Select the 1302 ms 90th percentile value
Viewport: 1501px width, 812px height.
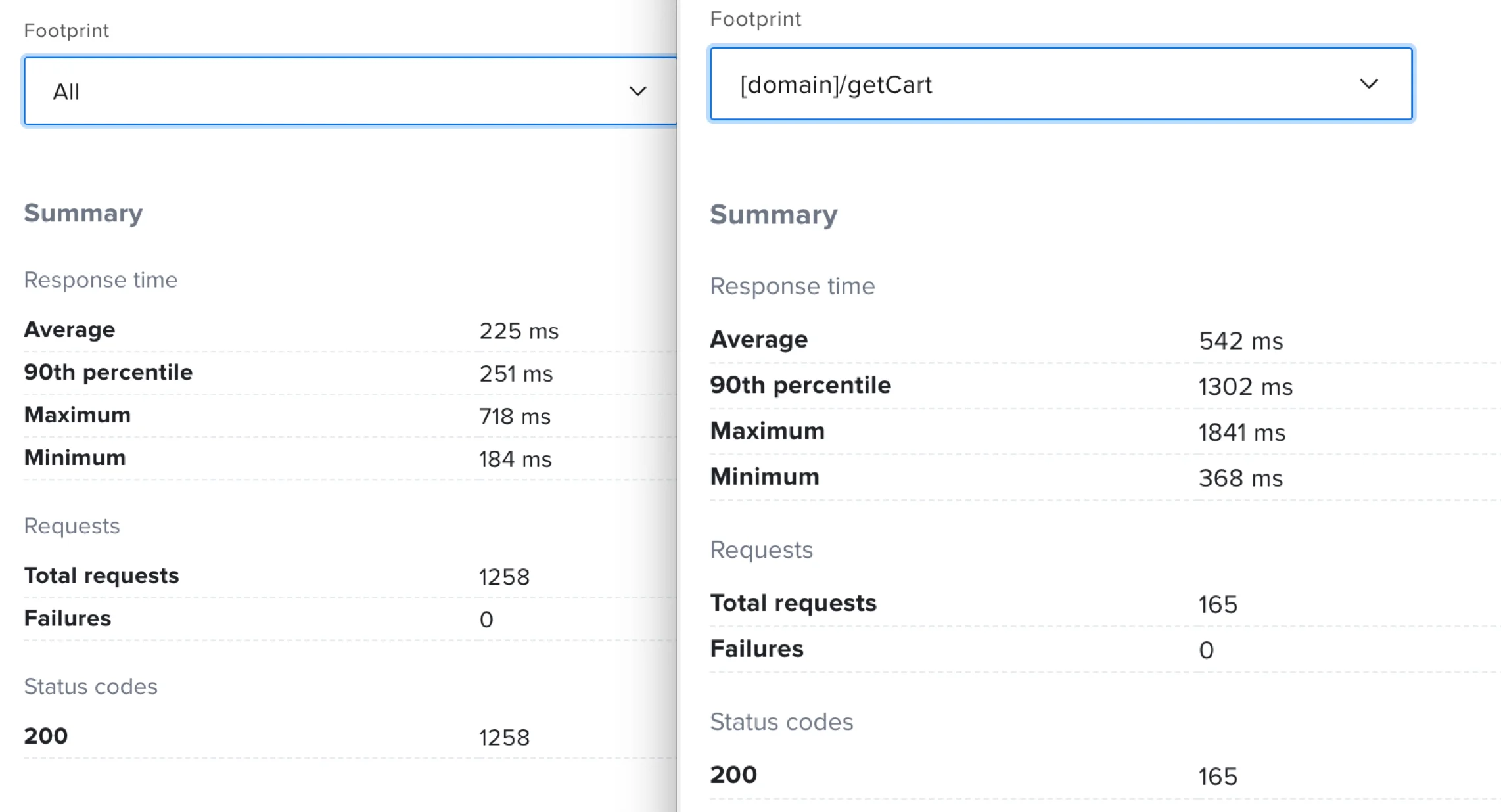tap(1245, 387)
